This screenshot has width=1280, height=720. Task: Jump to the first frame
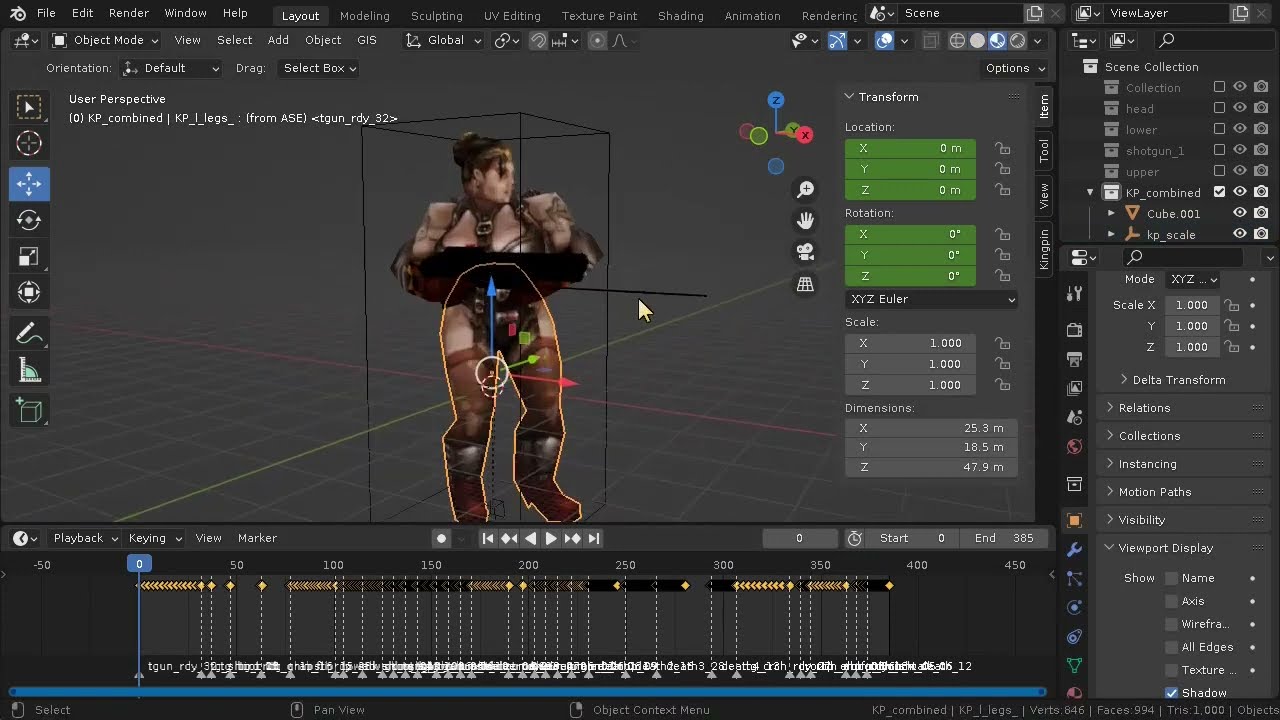point(488,538)
